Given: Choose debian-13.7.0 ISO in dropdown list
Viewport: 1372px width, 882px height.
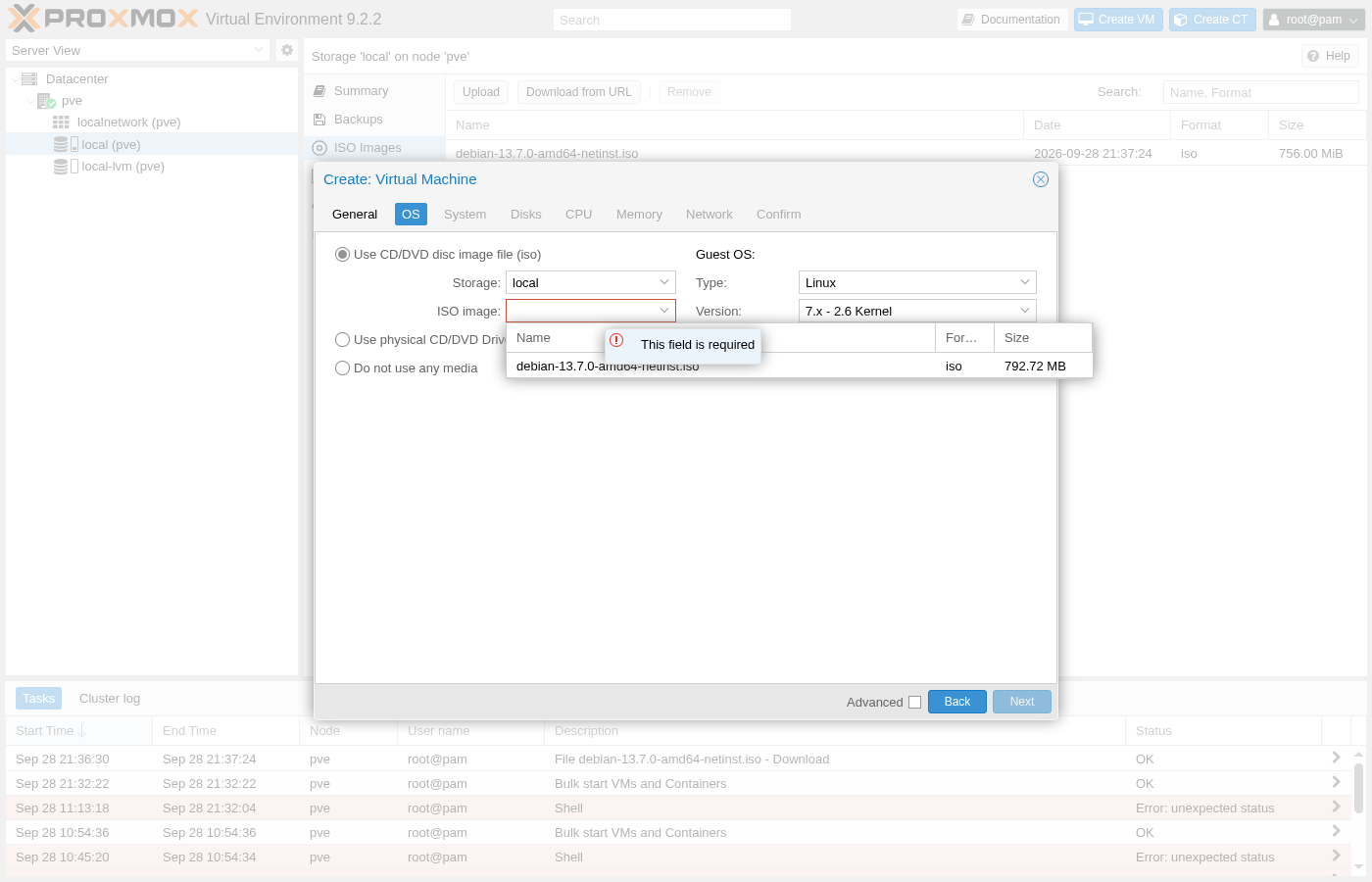Looking at the screenshot, I should point(800,367).
